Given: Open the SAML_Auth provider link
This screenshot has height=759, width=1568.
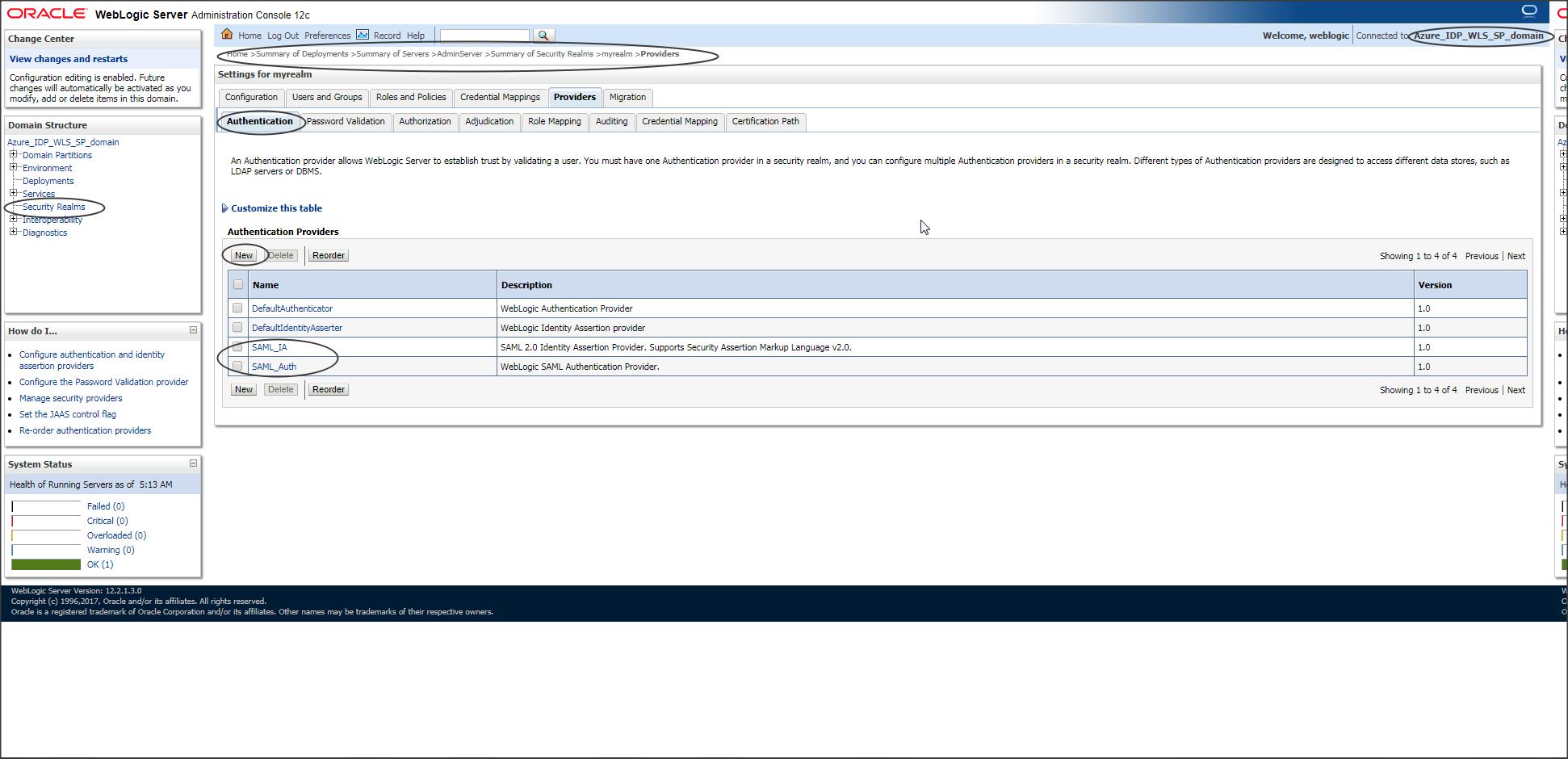Looking at the screenshot, I should (275, 367).
